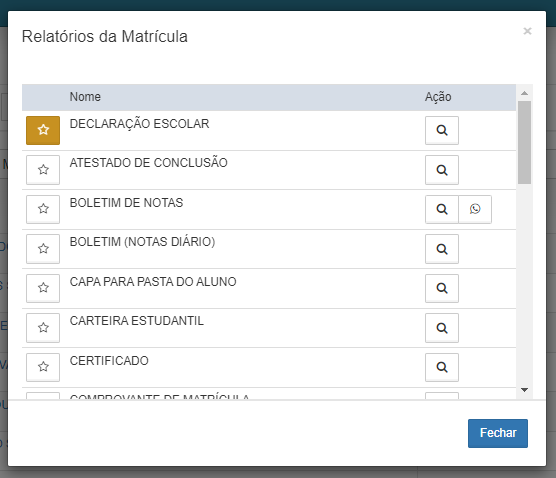Mark BOLETIM DE NOTAS as favorite

(43, 209)
